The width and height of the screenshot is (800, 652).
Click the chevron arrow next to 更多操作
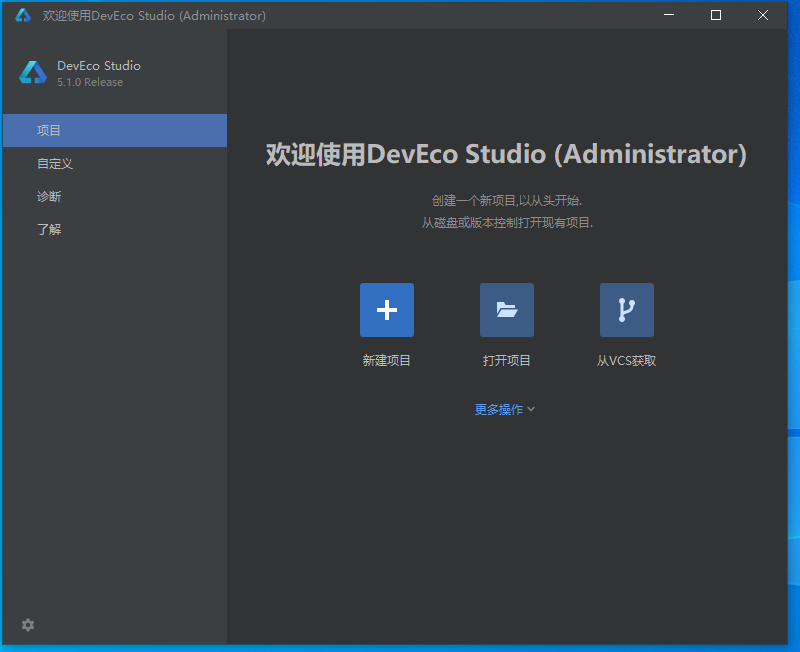coord(531,410)
